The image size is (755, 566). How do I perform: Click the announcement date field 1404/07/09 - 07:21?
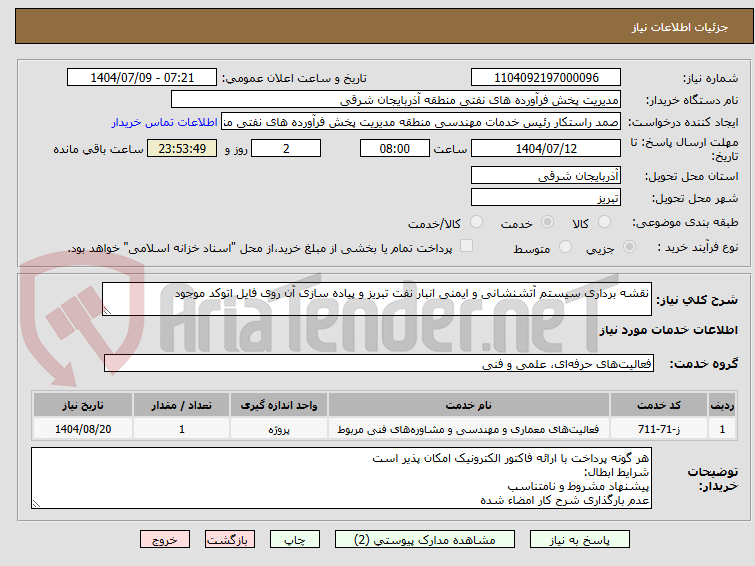click(142, 78)
